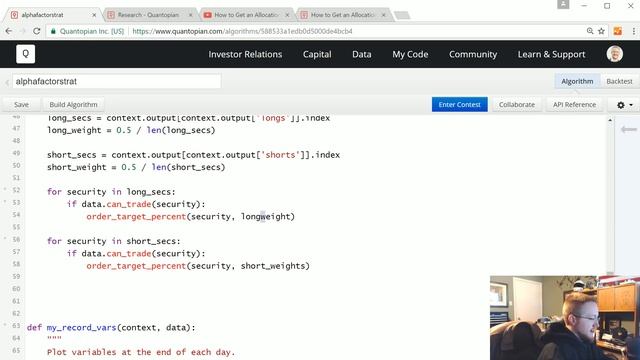Open the Capital menu
The height and width of the screenshot is (360, 640).
click(317, 54)
